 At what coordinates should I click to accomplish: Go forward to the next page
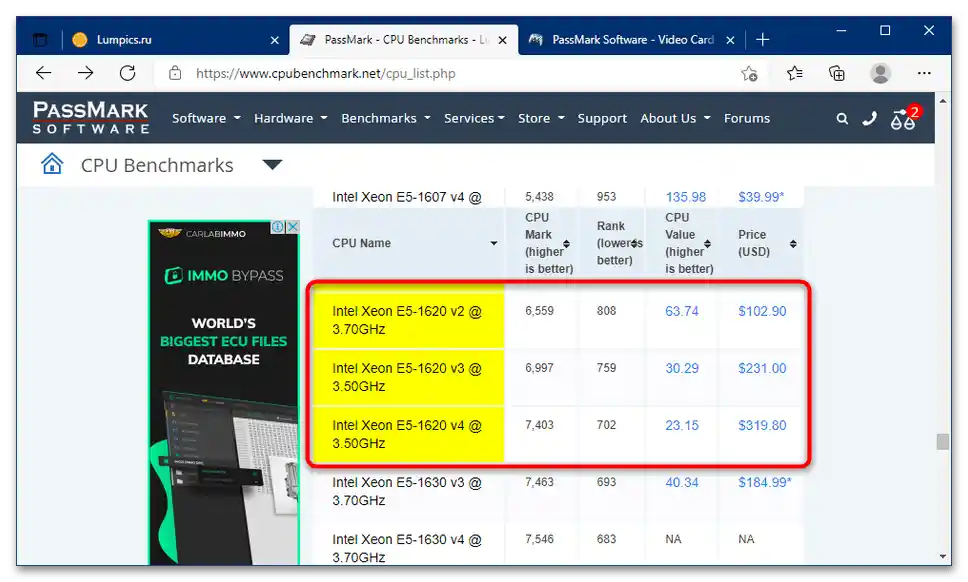click(x=85, y=73)
